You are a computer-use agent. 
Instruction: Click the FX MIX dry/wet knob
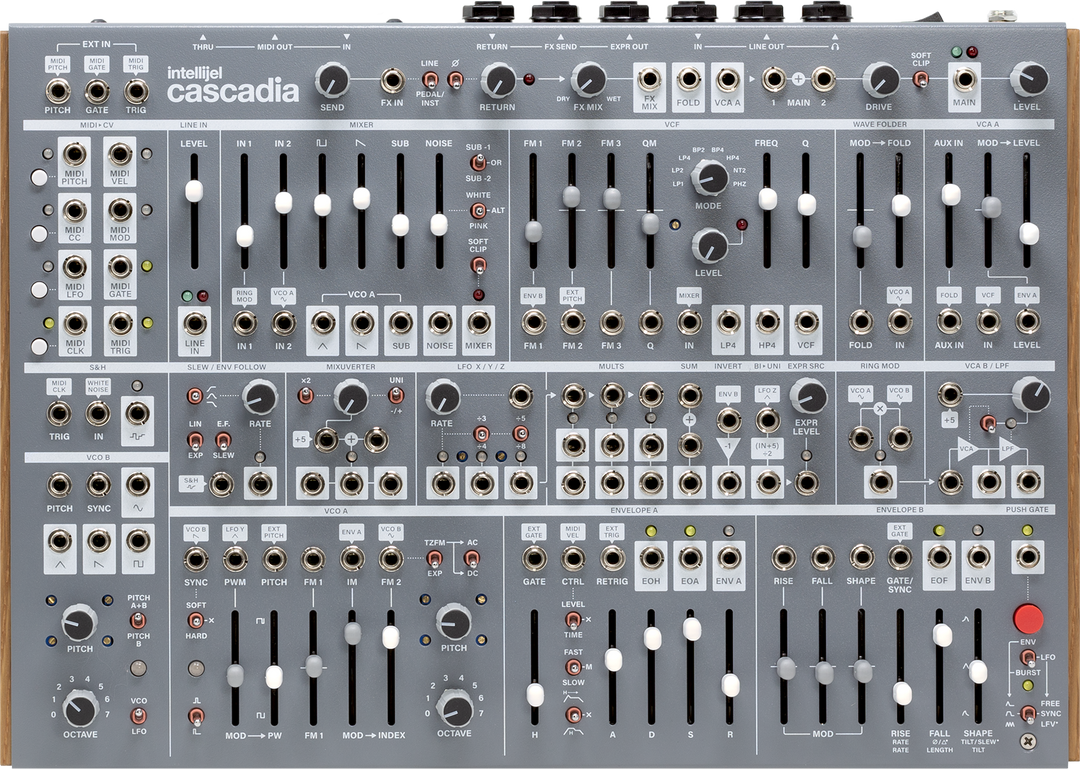588,79
